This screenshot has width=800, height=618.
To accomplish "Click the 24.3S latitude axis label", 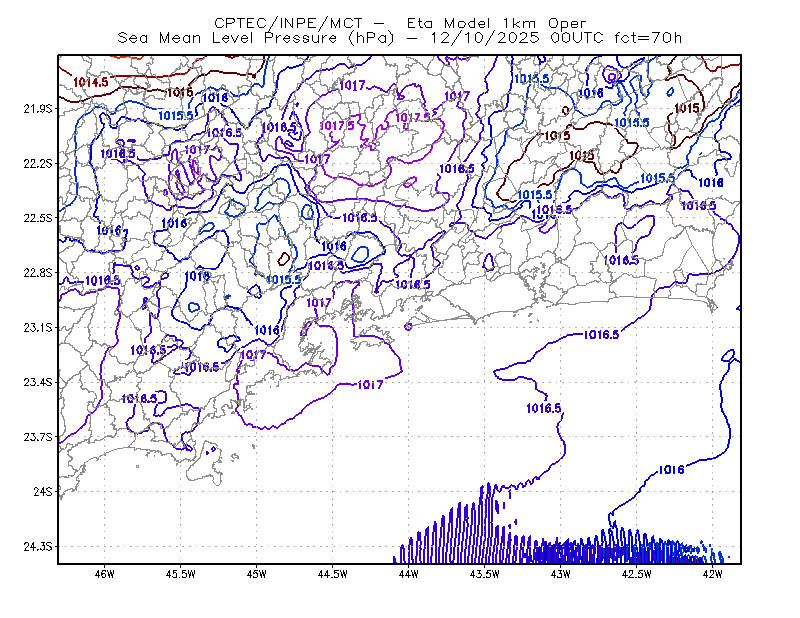I will pyautogui.click(x=38, y=547).
